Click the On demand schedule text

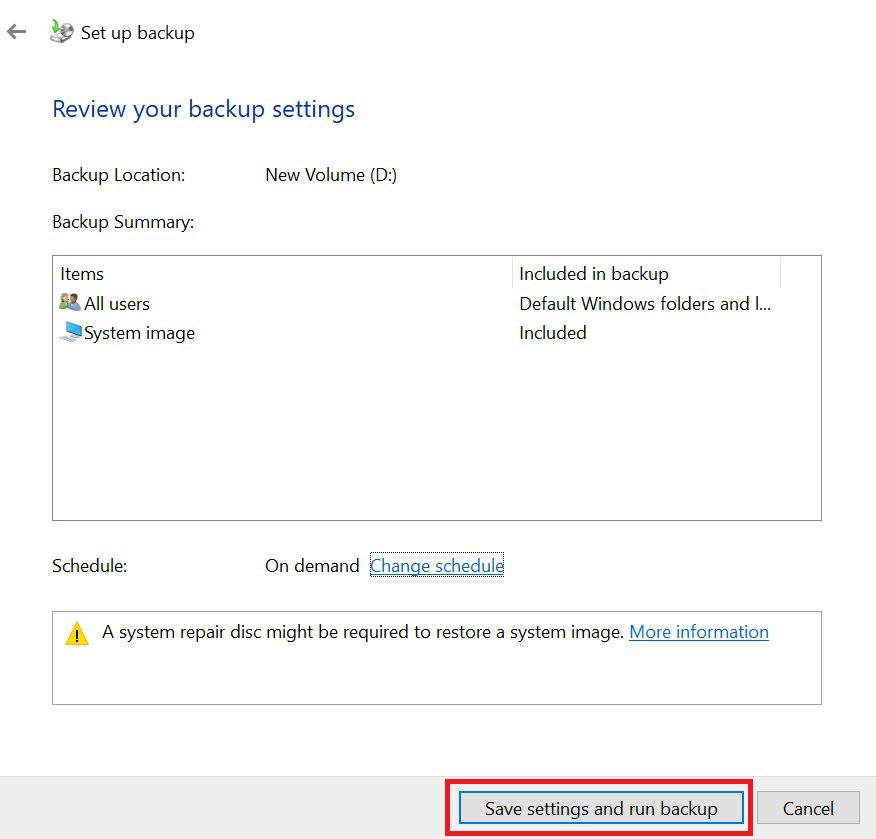pyautogui.click(x=312, y=565)
